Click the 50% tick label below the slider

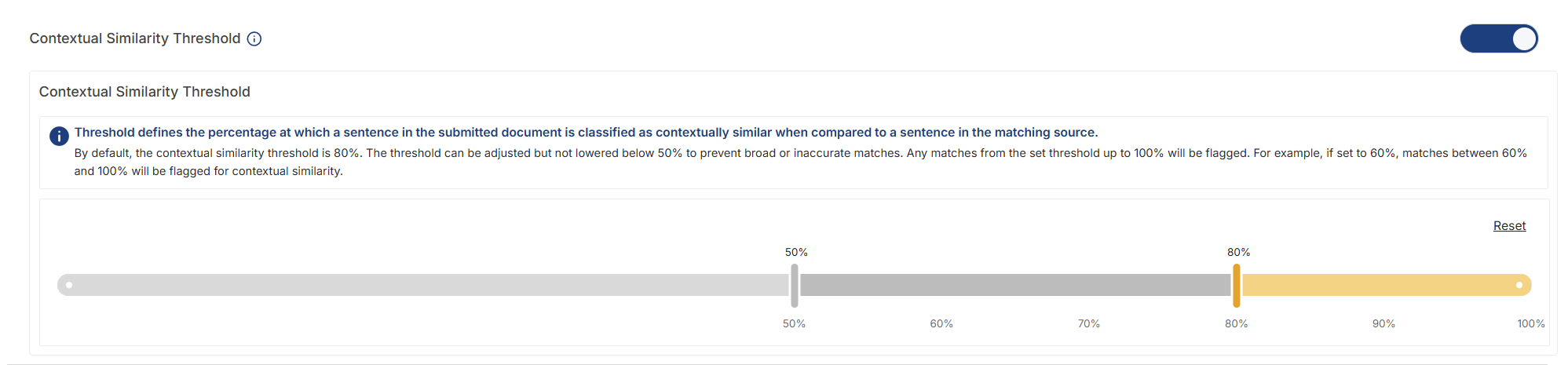(x=794, y=323)
